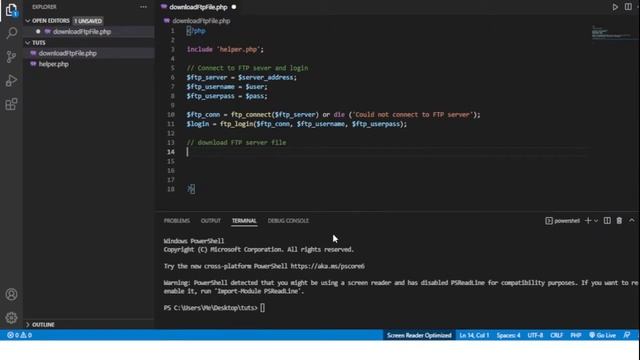Image resolution: width=640 pixels, height=360 pixels.
Task: Click the Go Live status bar button
Action: pos(602,335)
